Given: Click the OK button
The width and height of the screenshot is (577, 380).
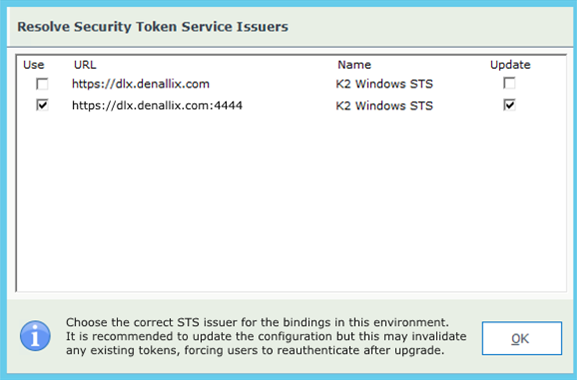Looking at the screenshot, I should [522, 338].
